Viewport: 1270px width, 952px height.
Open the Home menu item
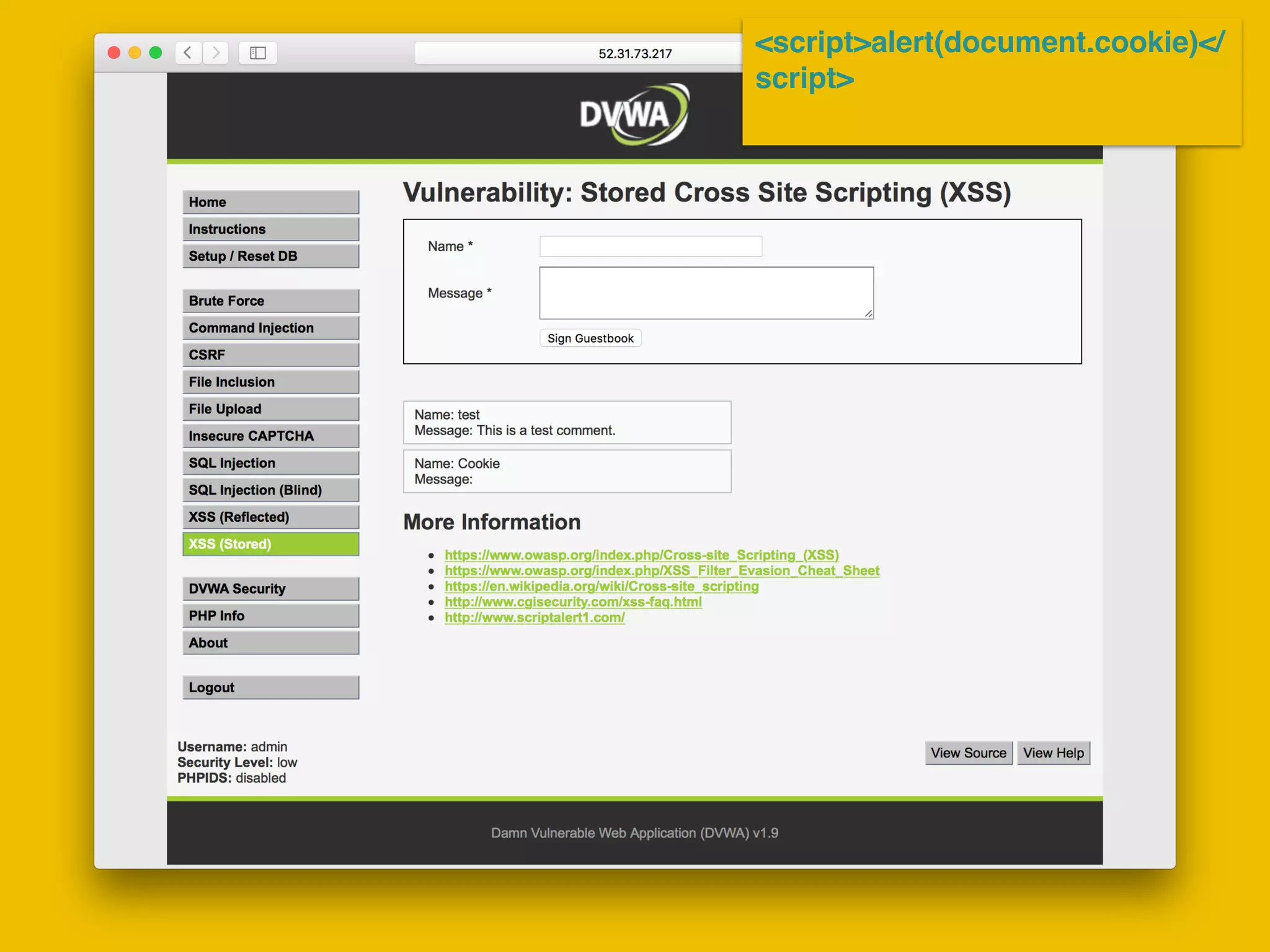tap(270, 202)
